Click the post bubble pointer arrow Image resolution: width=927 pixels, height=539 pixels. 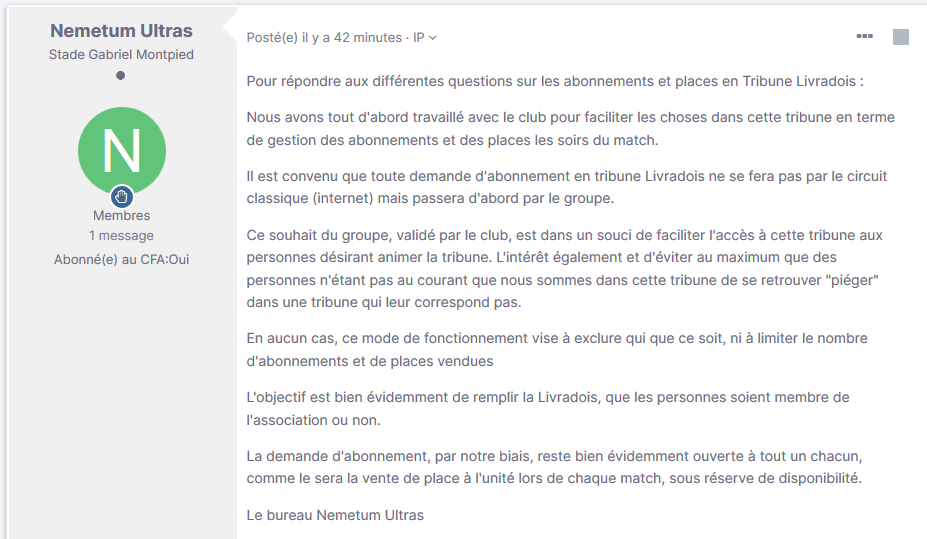coord(230,27)
